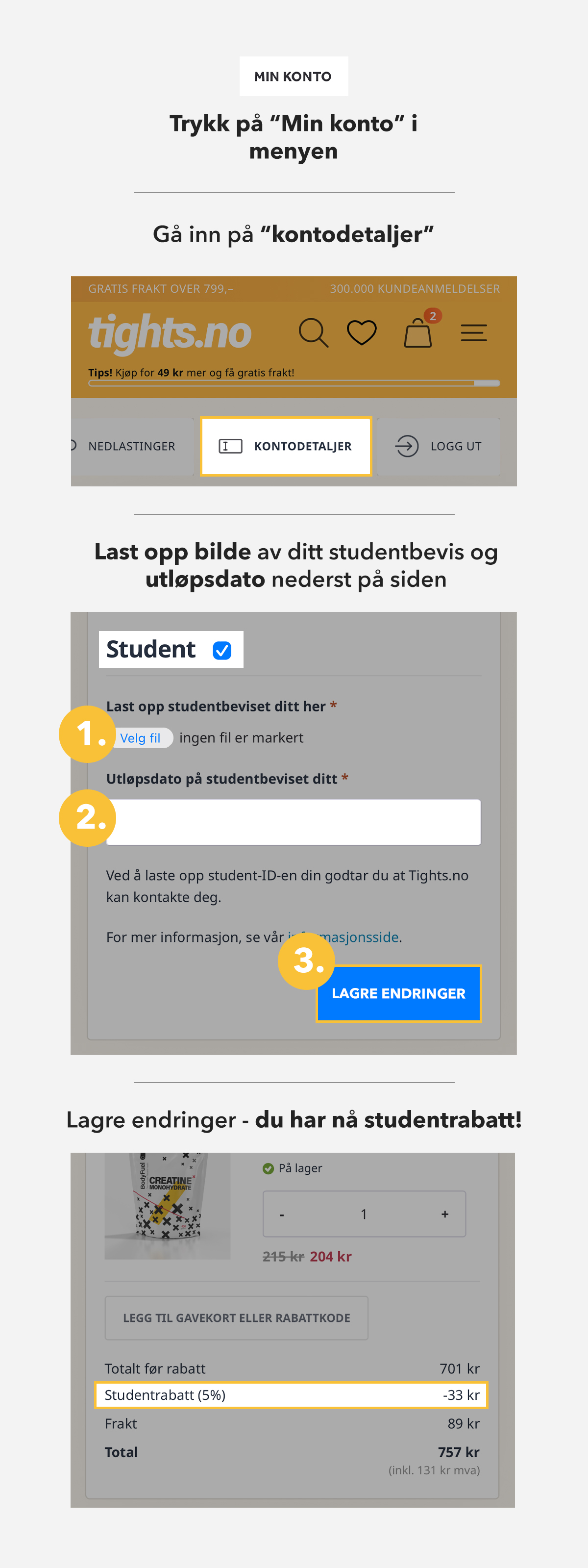Expand Legg til gavekort eller rabattkode
Viewport: 588px width, 1568px height.
click(237, 1318)
